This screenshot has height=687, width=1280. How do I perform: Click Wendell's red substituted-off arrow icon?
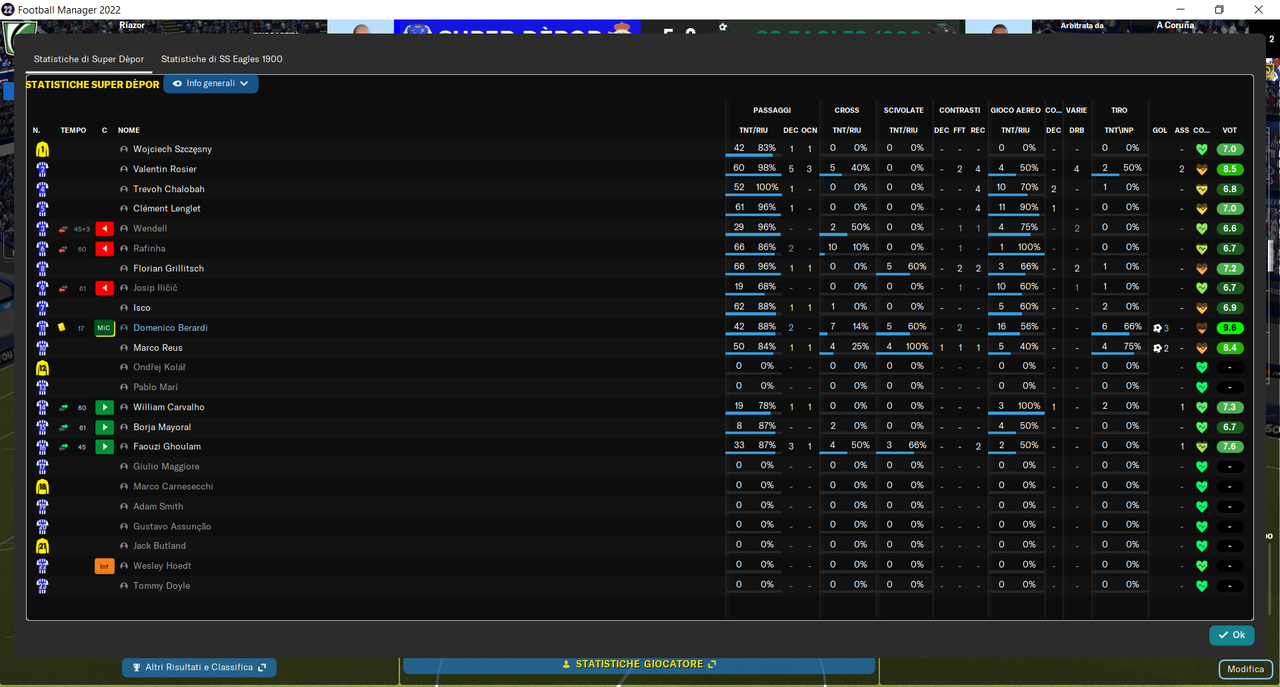pos(104,229)
